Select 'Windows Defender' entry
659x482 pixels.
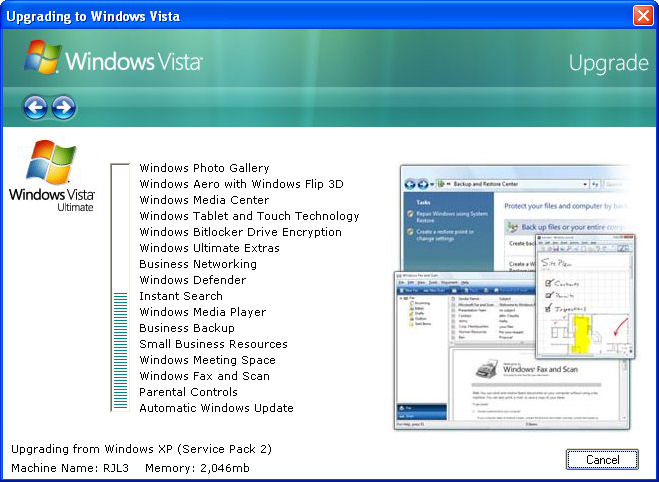coord(193,280)
